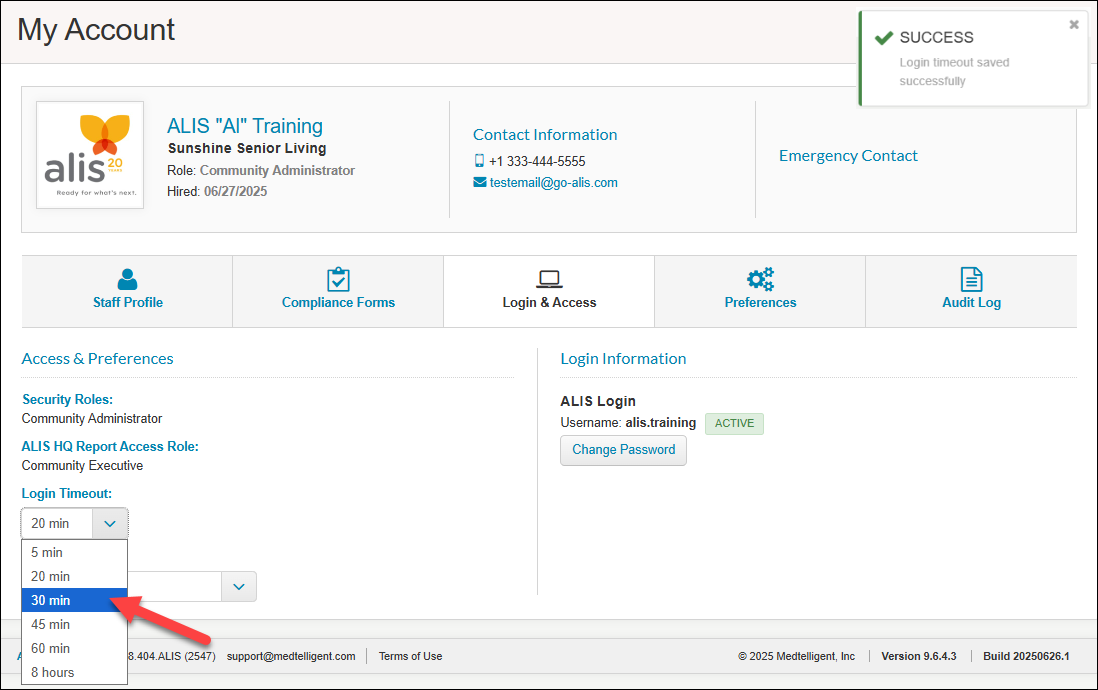Dismiss the success notification
The image size is (1098, 690).
(1073, 25)
